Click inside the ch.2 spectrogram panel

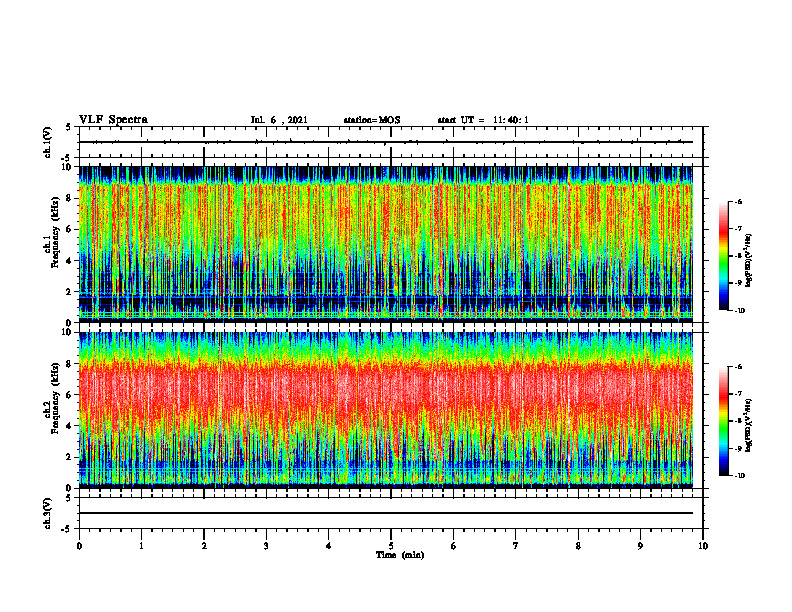tap(386, 410)
